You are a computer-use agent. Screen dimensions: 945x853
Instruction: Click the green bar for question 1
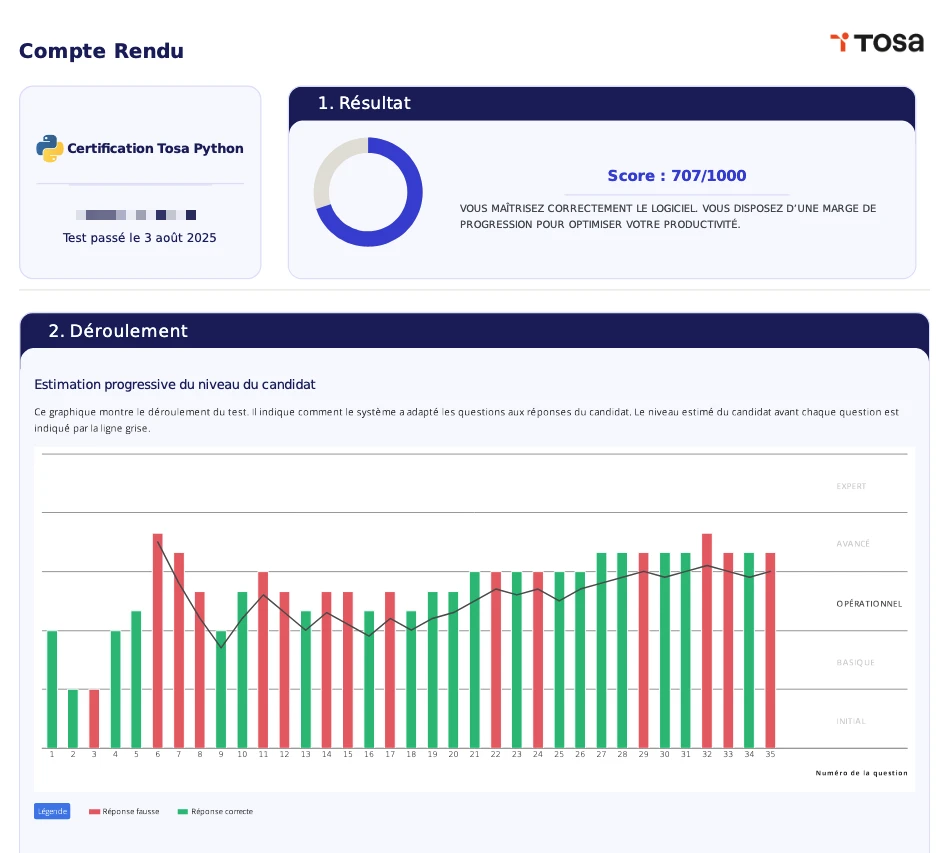point(52,689)
